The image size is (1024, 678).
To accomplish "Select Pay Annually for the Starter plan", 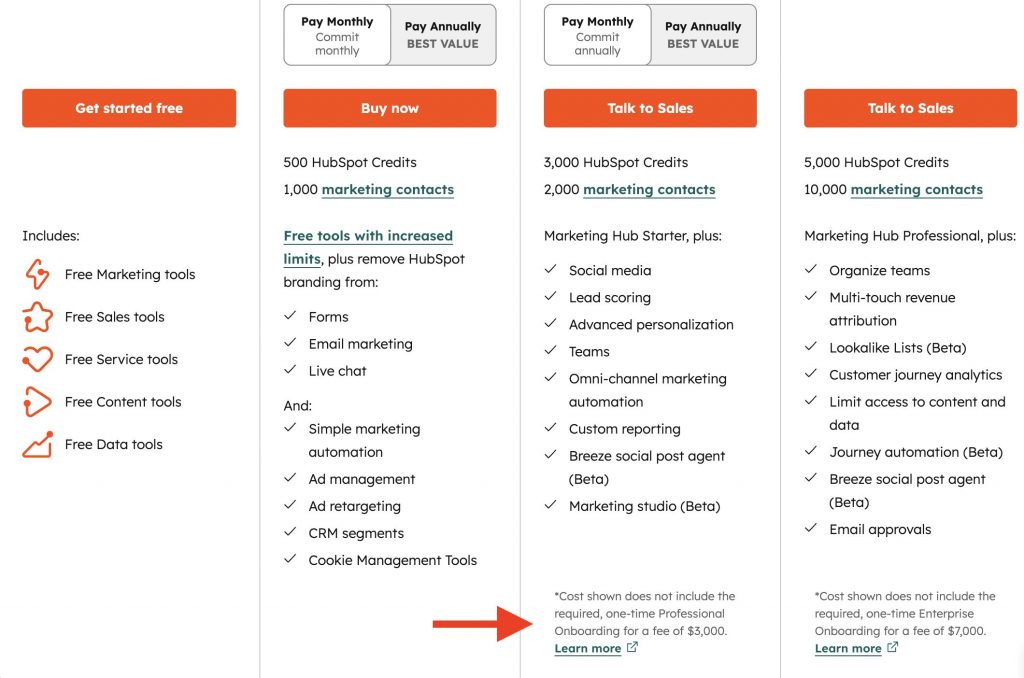I will click(443, 34).
